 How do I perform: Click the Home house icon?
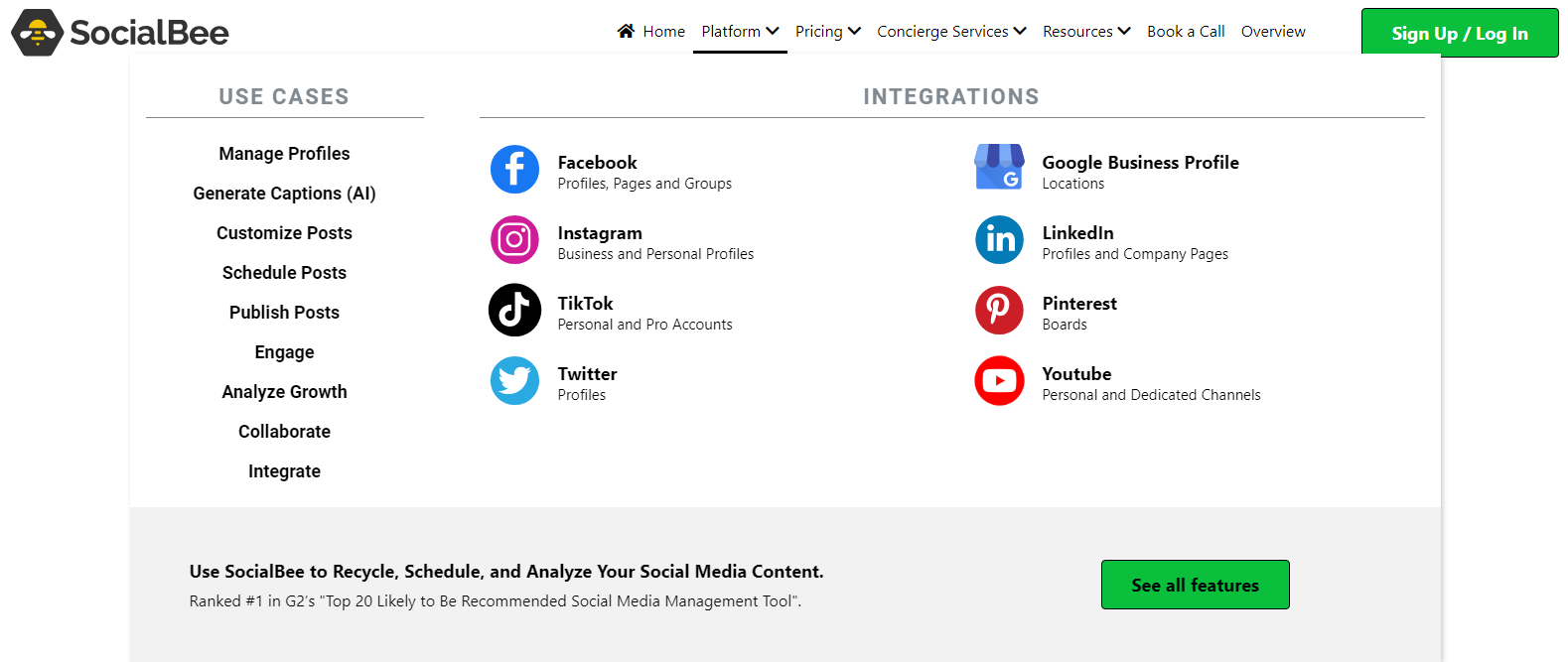[x=626, y=31]
